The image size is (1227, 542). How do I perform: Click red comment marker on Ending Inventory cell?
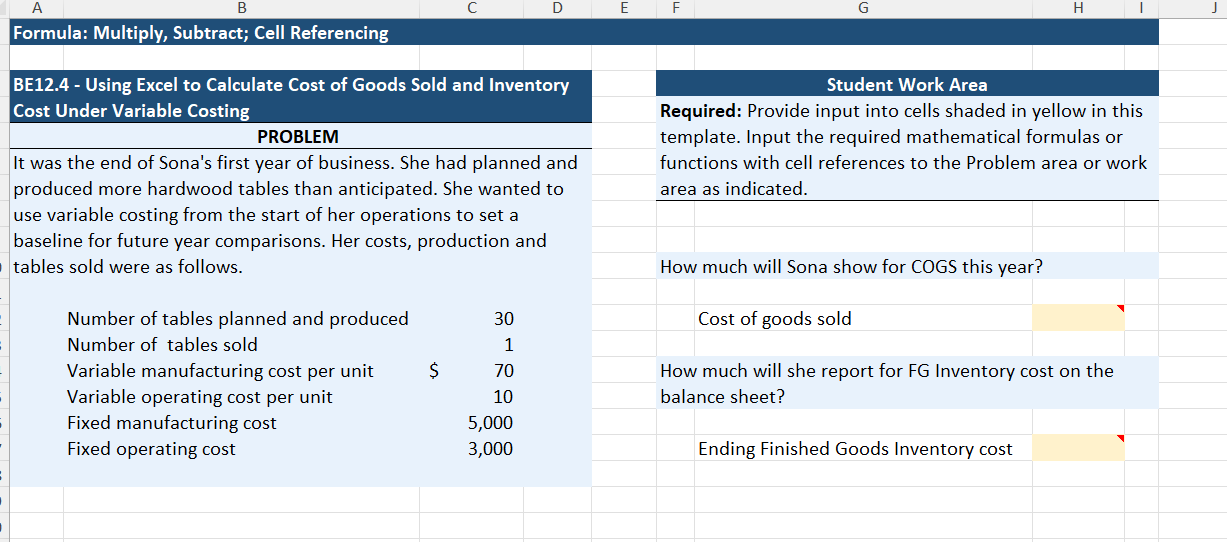(1120, 439)
